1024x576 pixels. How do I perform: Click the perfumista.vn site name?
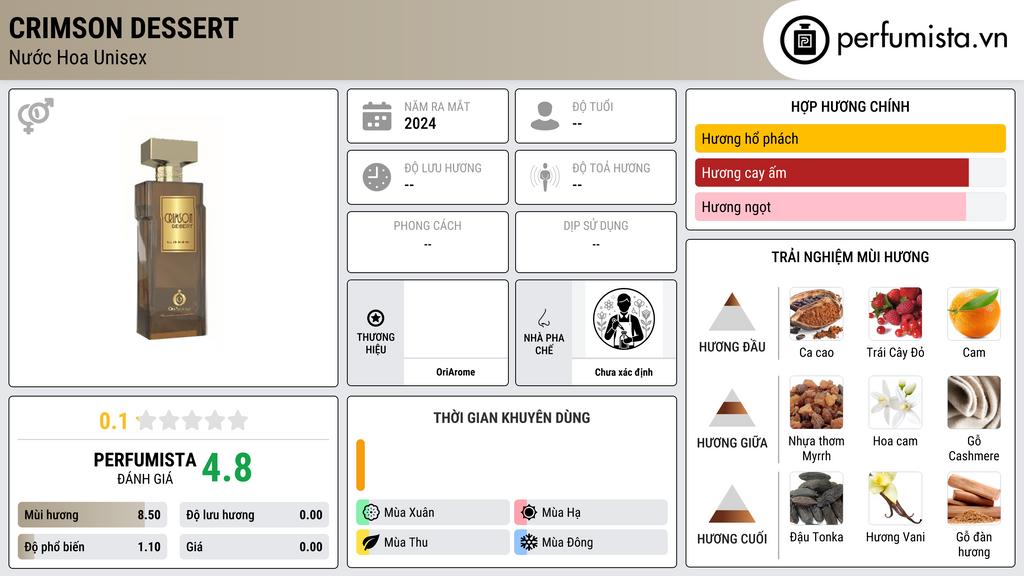tap(922, 39)
